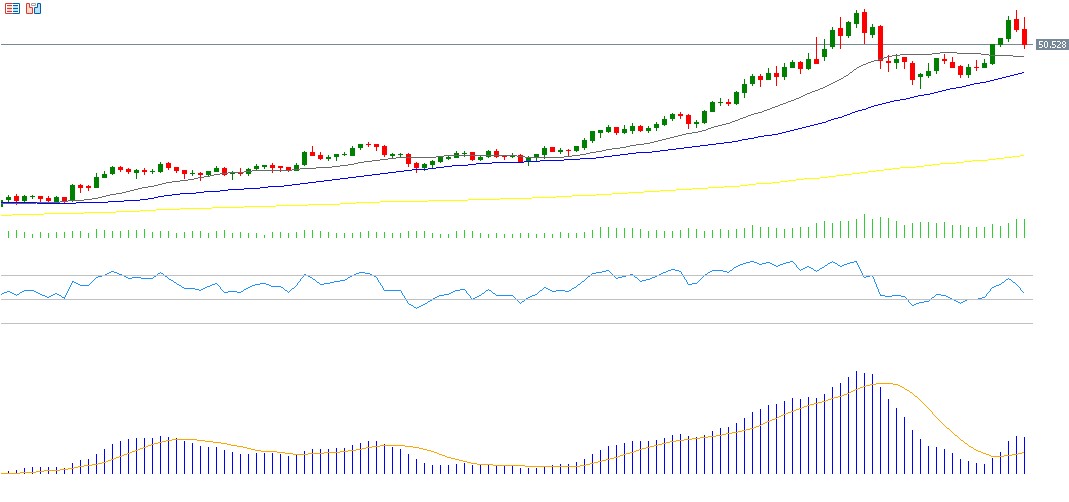The height and width of the screenshot is (502, 1069).
Task: Open the Depth of Market icon
Action: (13, 8)
